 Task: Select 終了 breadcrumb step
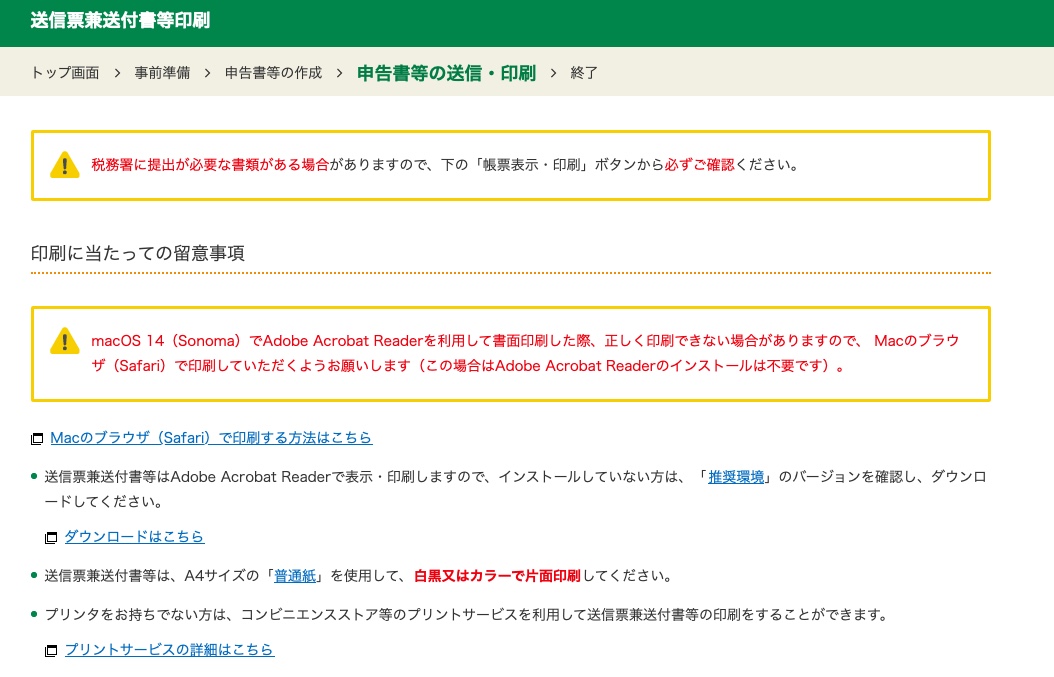coord(584,73)
